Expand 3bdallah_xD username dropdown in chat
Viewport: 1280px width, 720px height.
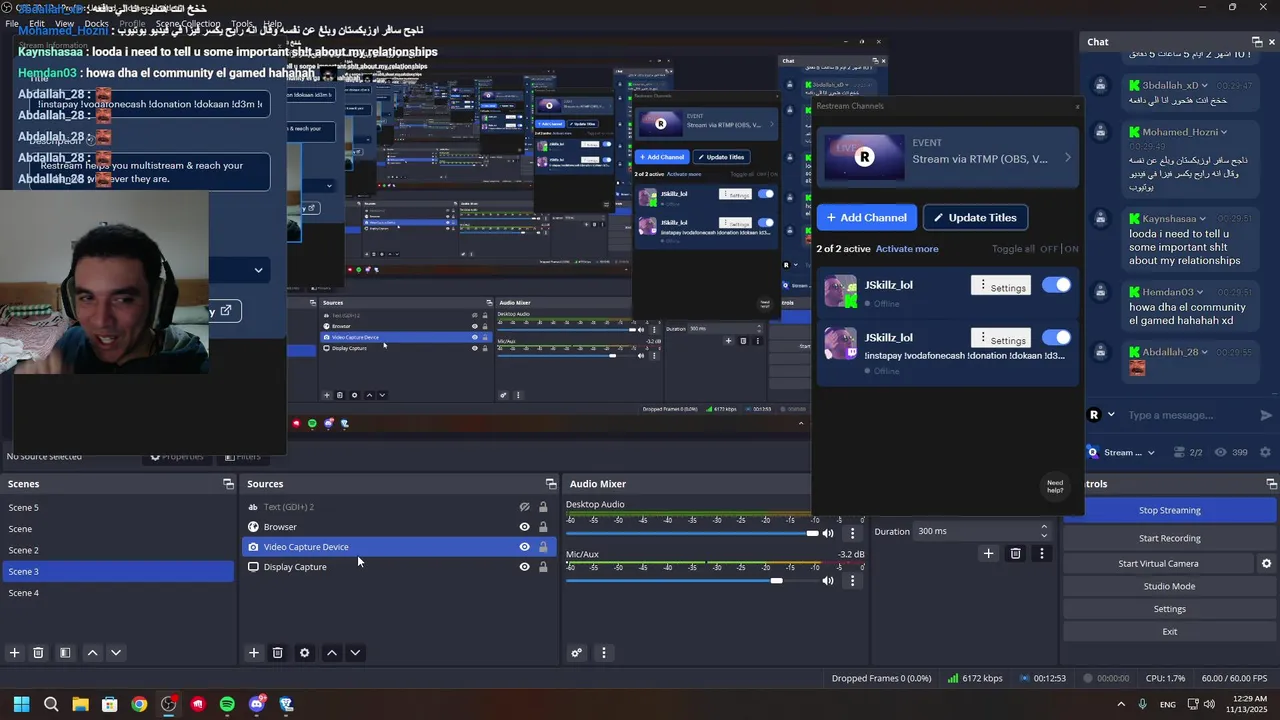1204,86
